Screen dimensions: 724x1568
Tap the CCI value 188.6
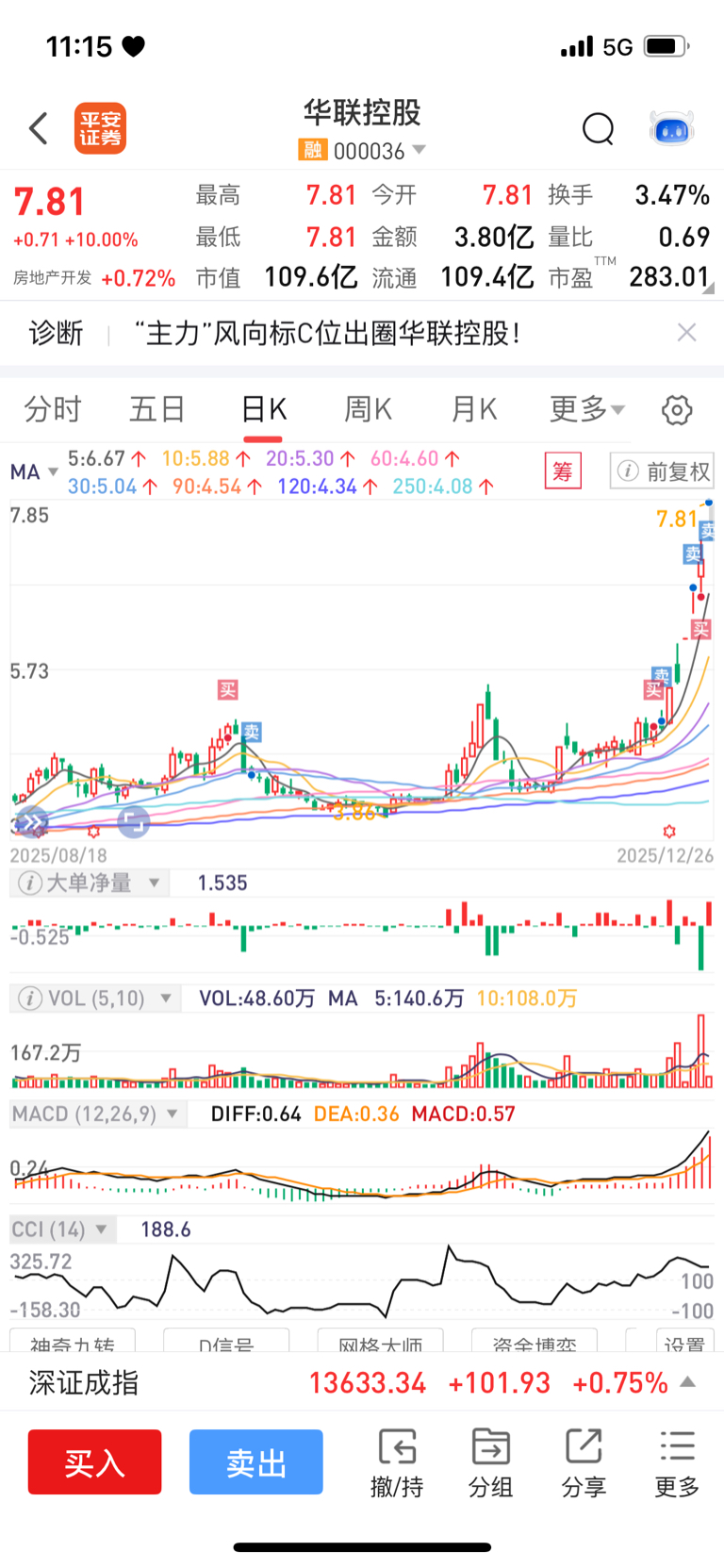(166, 1230)
